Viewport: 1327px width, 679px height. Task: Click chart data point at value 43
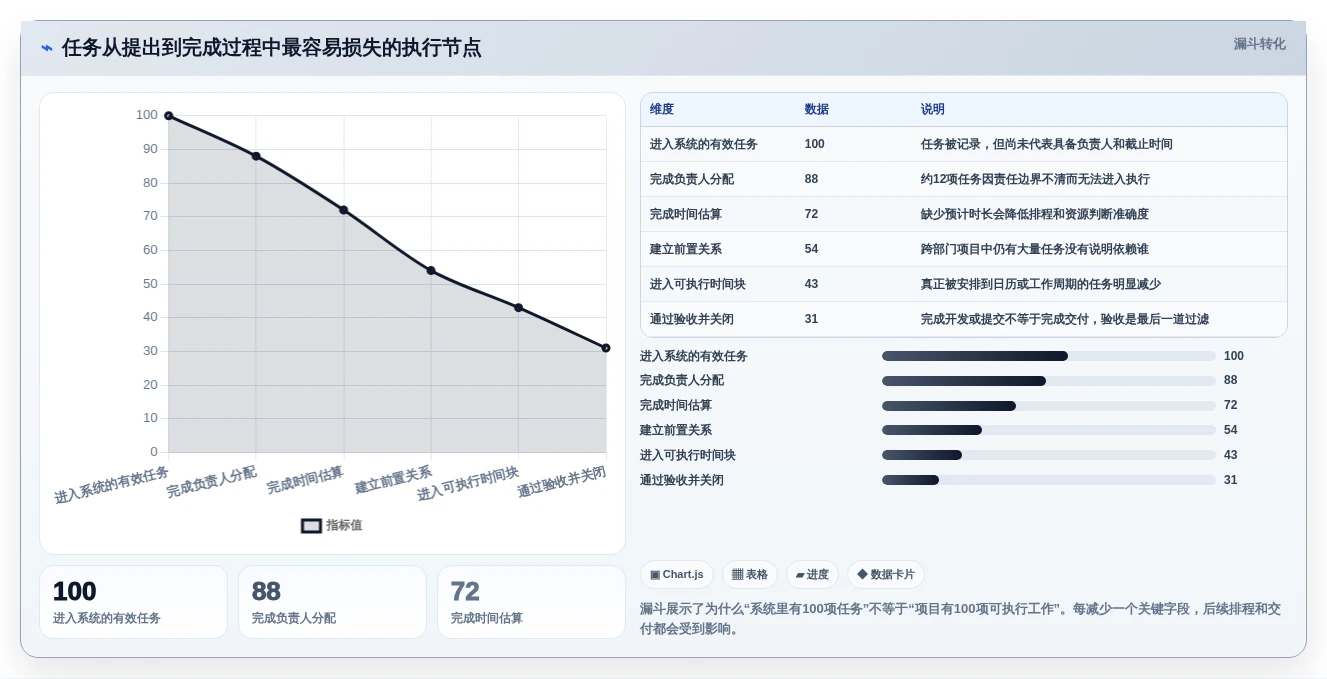pyautogui.click(x=519, y=307)
